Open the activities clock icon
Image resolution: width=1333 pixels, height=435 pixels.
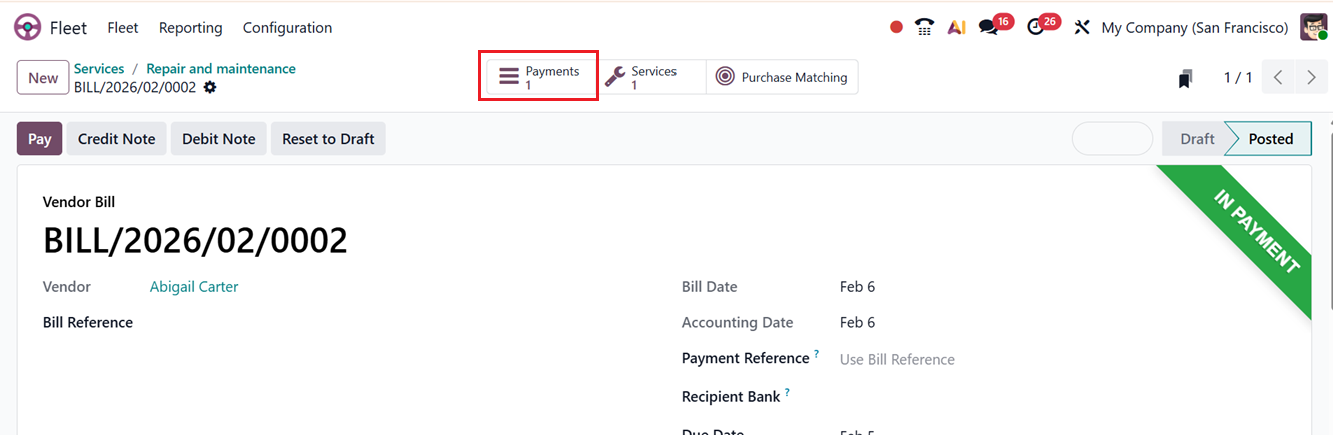1036,28
